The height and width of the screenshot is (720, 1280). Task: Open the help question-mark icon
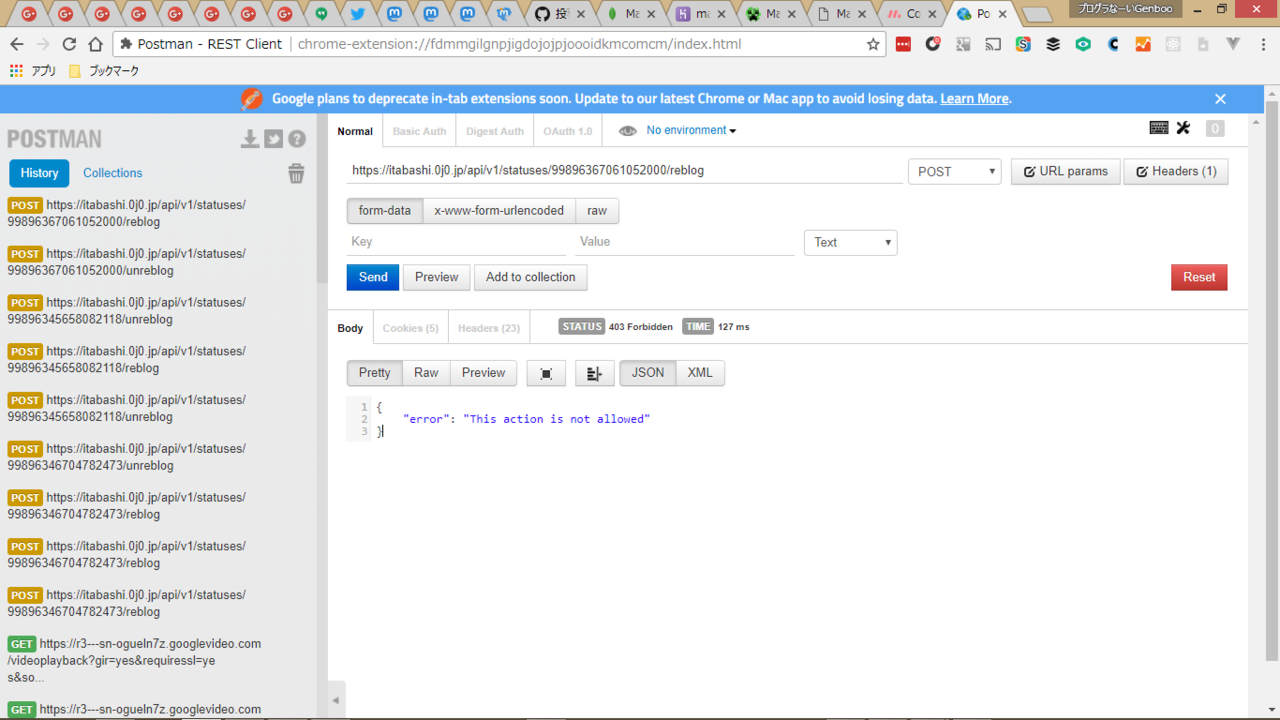(x=297, y=139)
